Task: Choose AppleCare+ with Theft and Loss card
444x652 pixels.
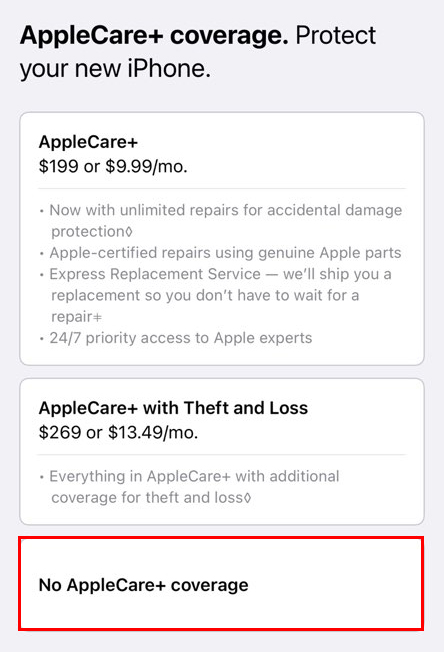Action: coord(222,452)
